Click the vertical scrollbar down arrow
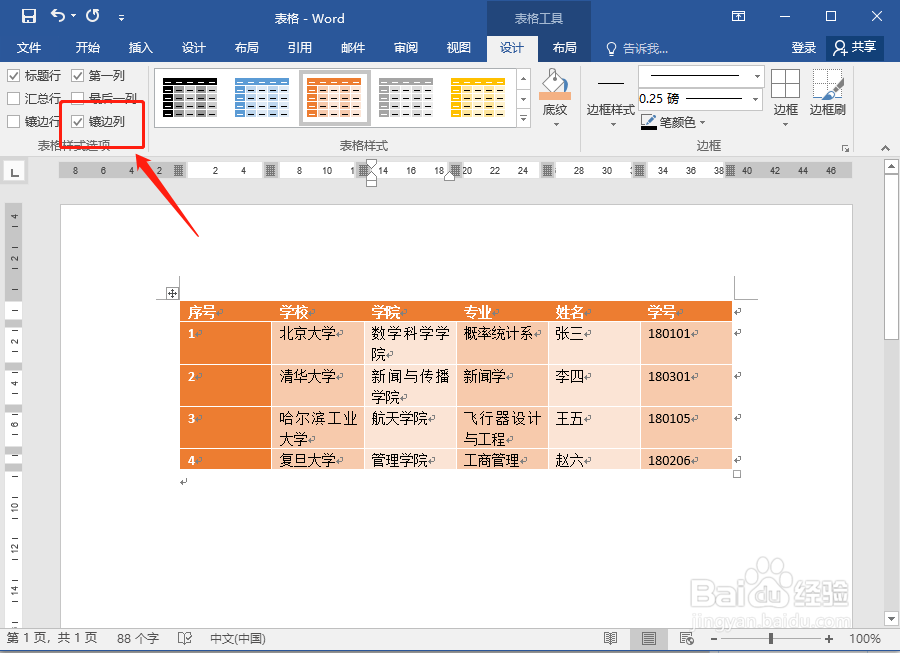 coord(891,619)
